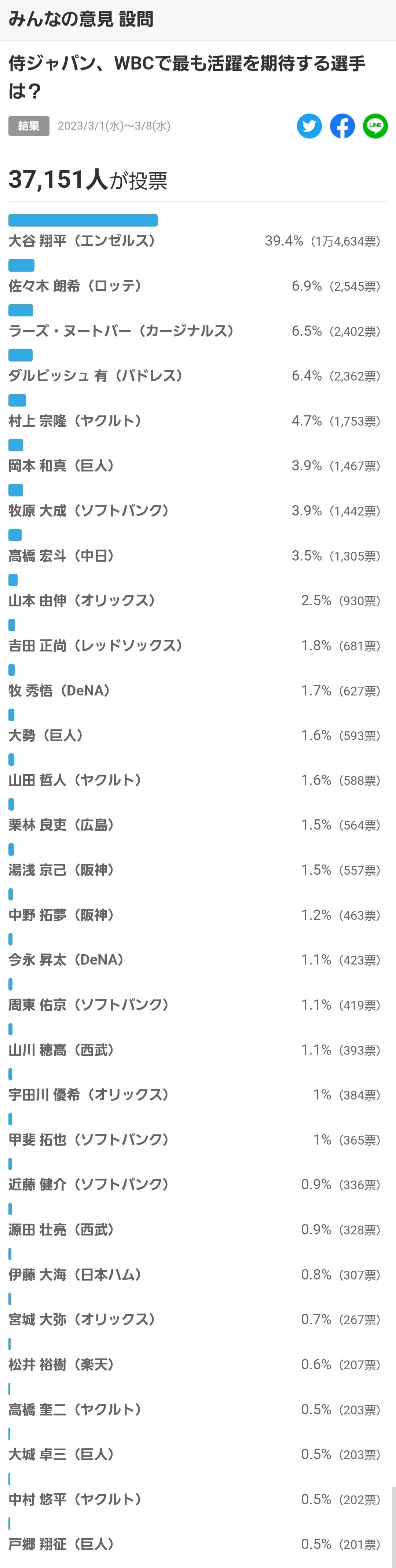
Task: Click the 結果 result badge
Action: (29, 126)
